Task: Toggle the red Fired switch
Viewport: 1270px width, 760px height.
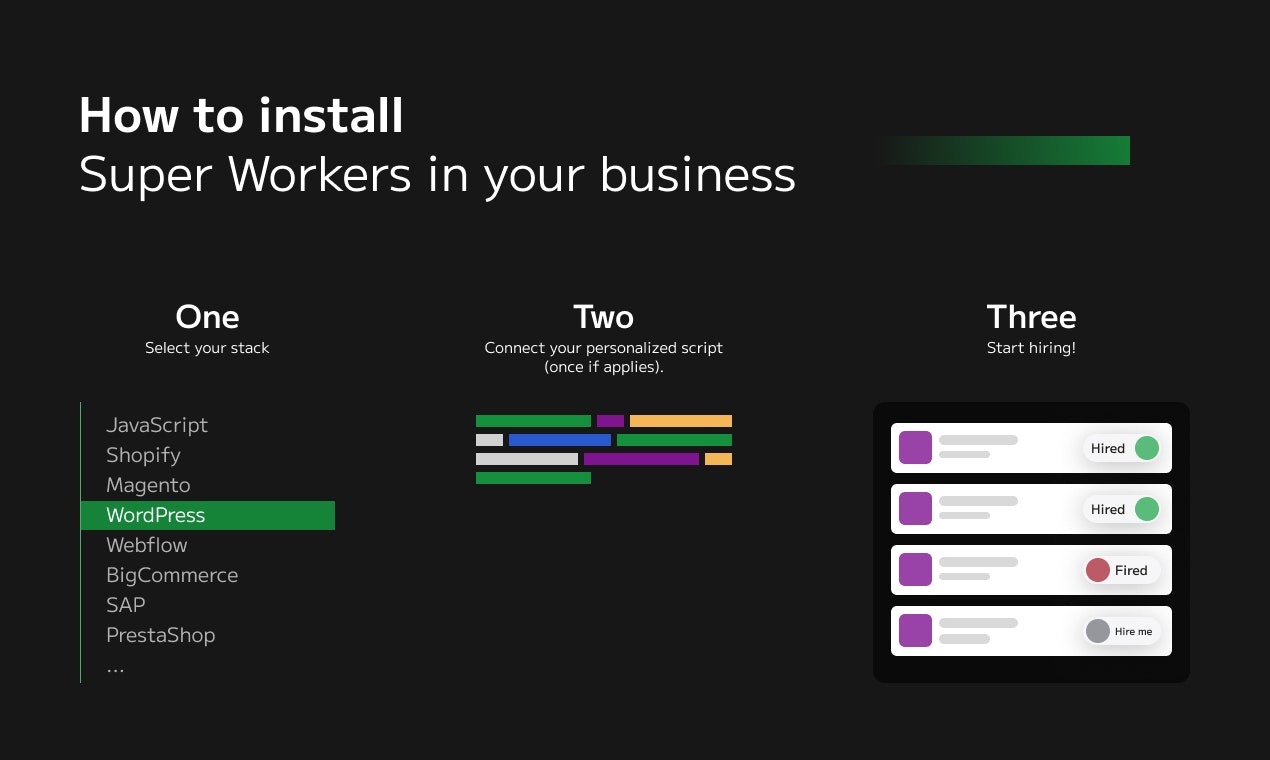Action: [1122, 570]
